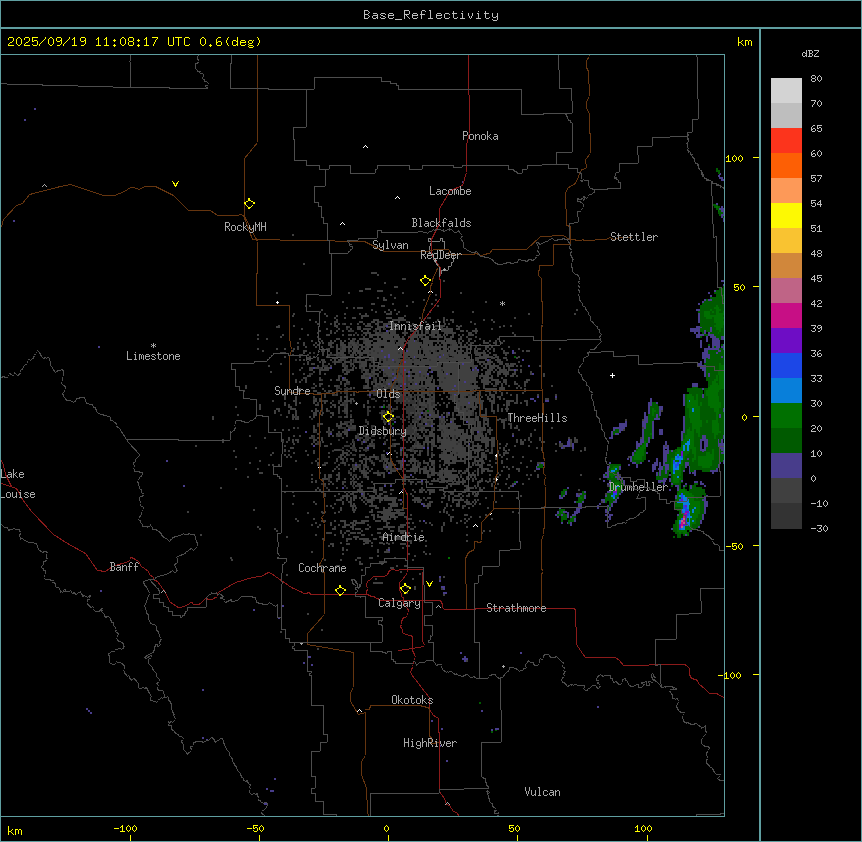This screenshot has height=842, width=862.
Task: Select the white cross marker north of Drumheller
Action: pos(613,375)
